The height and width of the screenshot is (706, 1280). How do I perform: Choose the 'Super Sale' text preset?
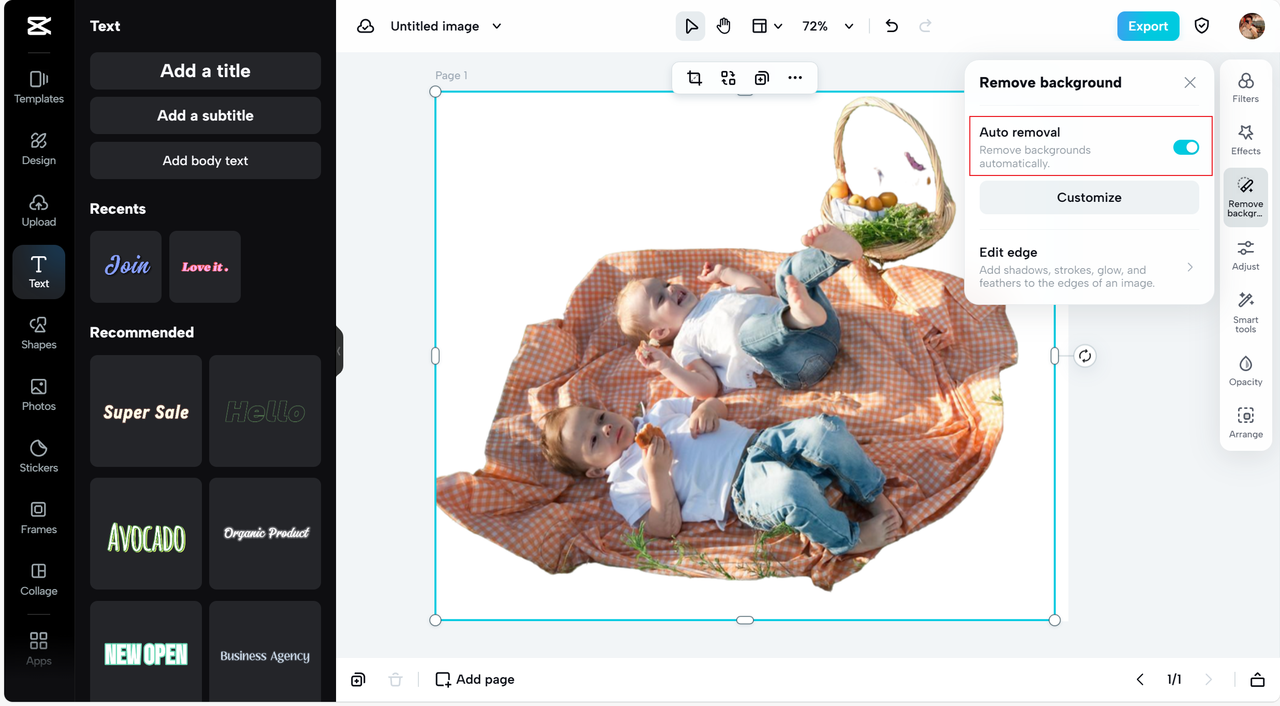tap(146, 411)
